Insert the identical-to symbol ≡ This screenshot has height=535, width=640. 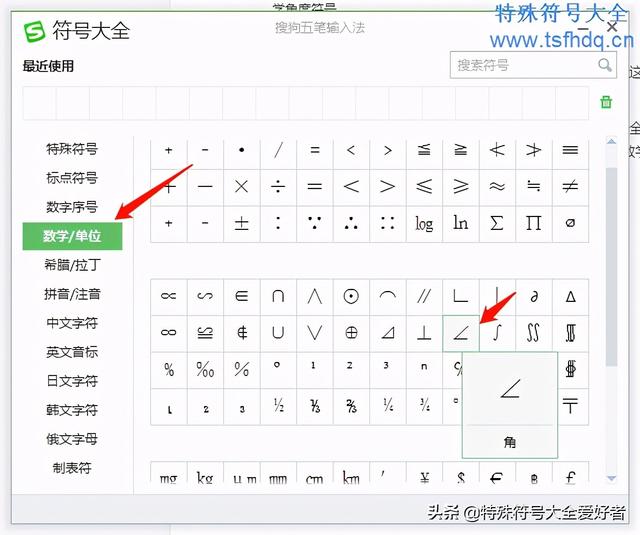pos(570,151)
